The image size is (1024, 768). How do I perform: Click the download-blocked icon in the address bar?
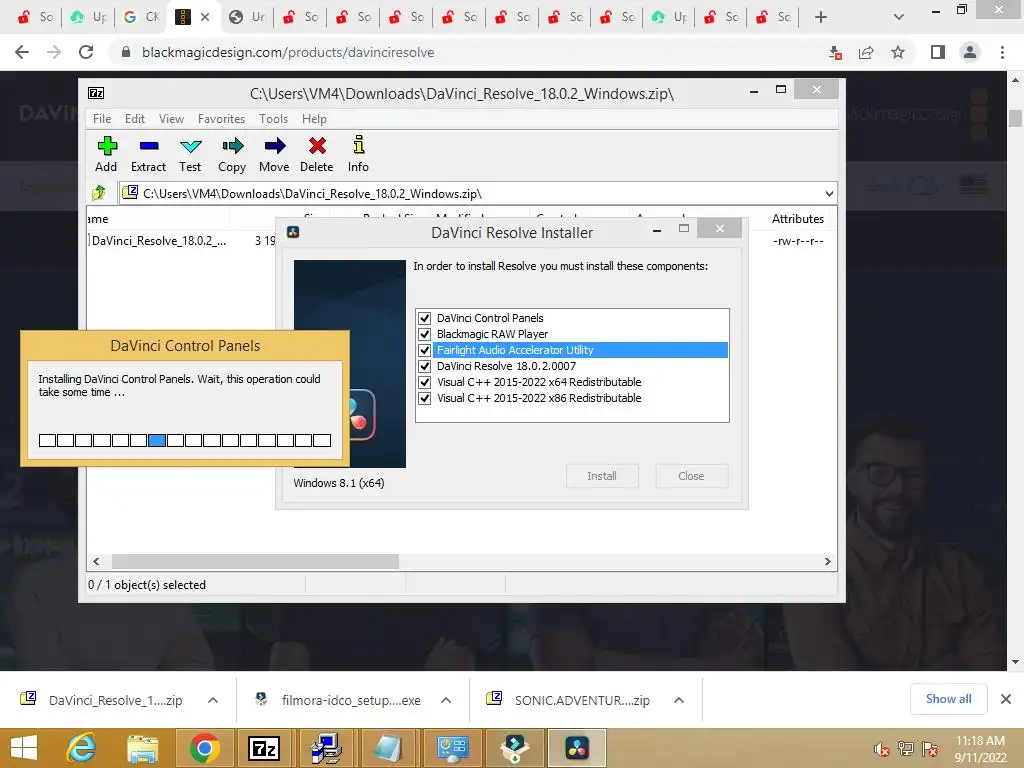click(835, 53)
